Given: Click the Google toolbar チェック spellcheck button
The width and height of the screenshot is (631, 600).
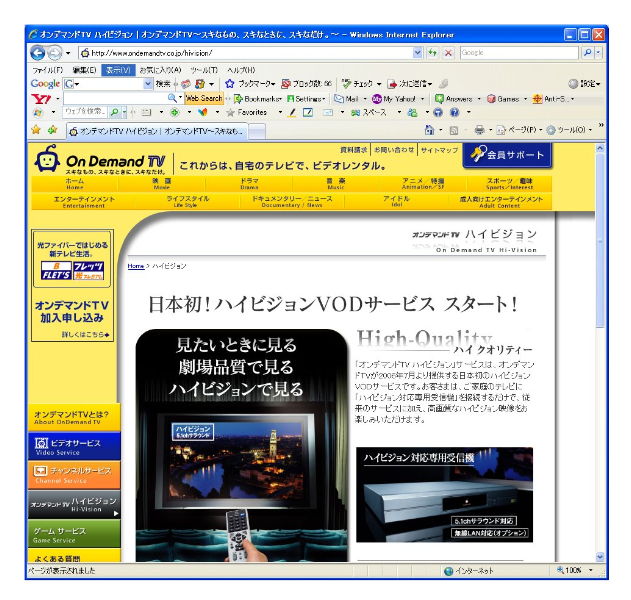Looking at the screenshot, I should coord(361,84).
